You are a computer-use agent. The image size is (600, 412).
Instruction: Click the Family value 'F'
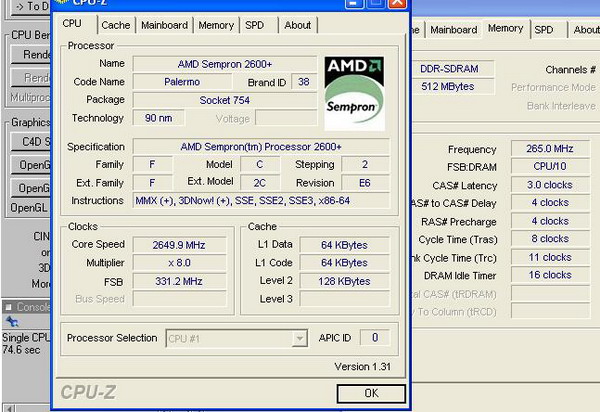point(152,164)
